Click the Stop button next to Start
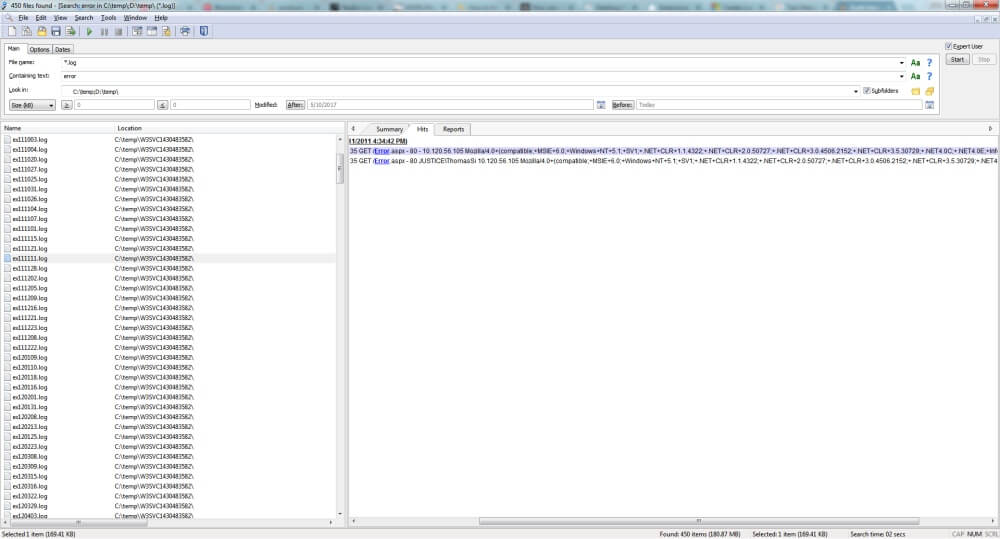The image size is (1000, 539). [984, 59]
